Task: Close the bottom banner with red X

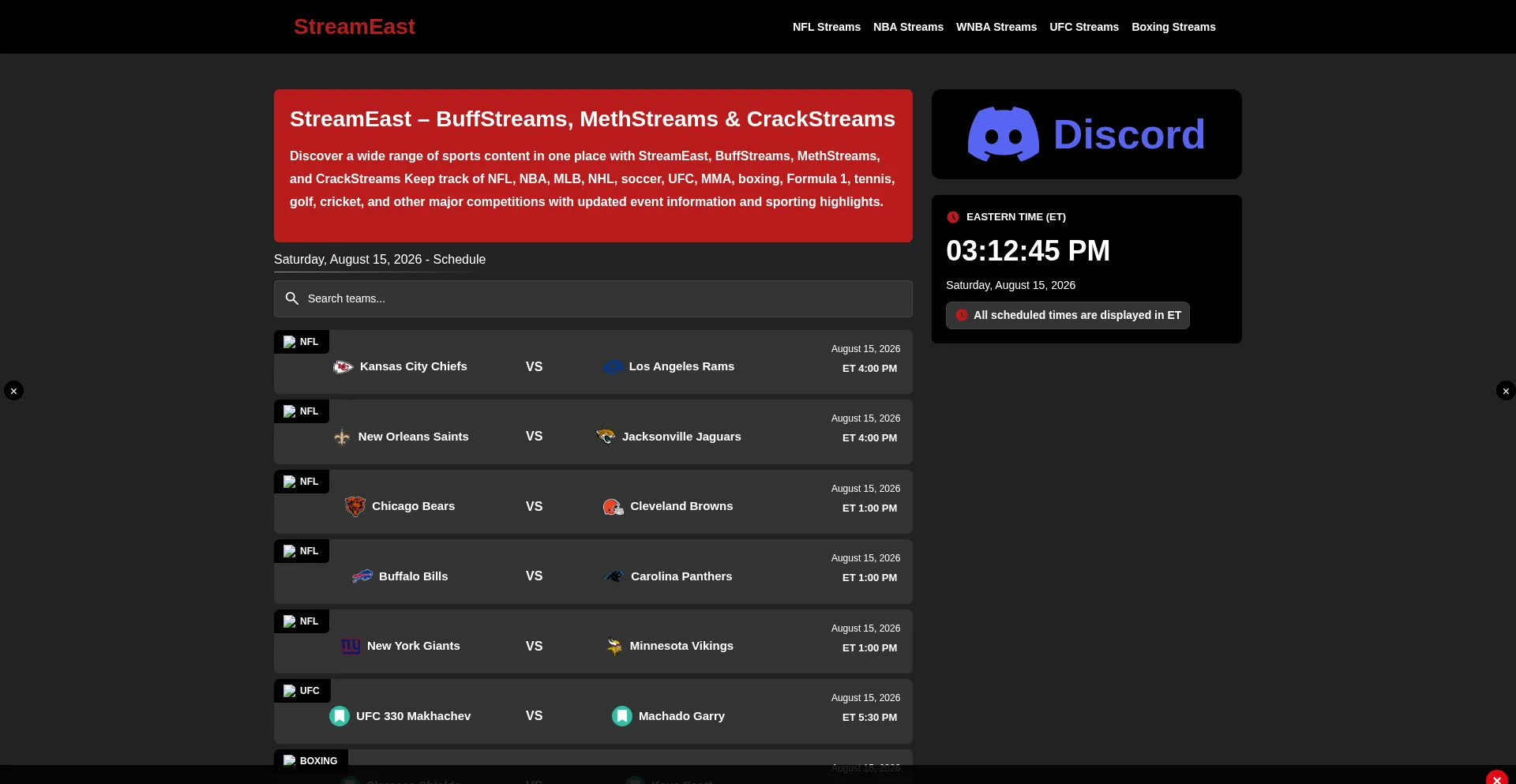Action: 1496,778
